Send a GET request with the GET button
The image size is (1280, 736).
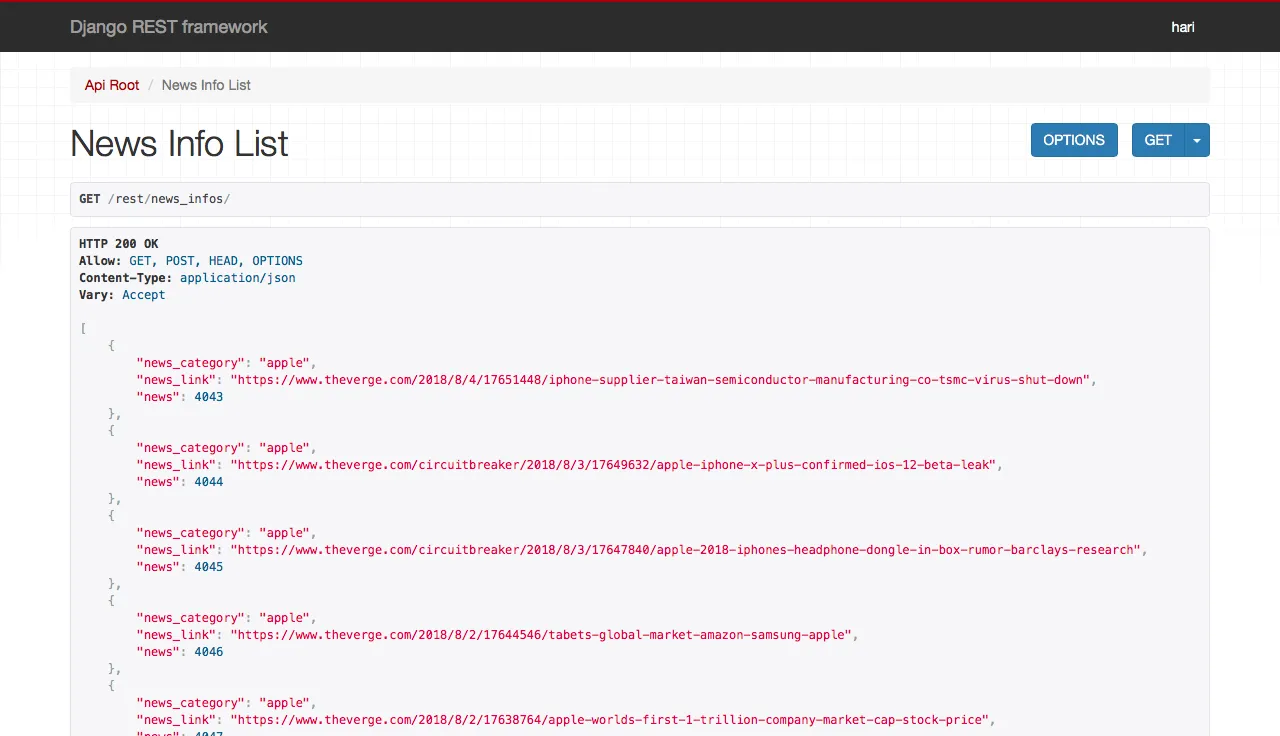point(1158,140)
